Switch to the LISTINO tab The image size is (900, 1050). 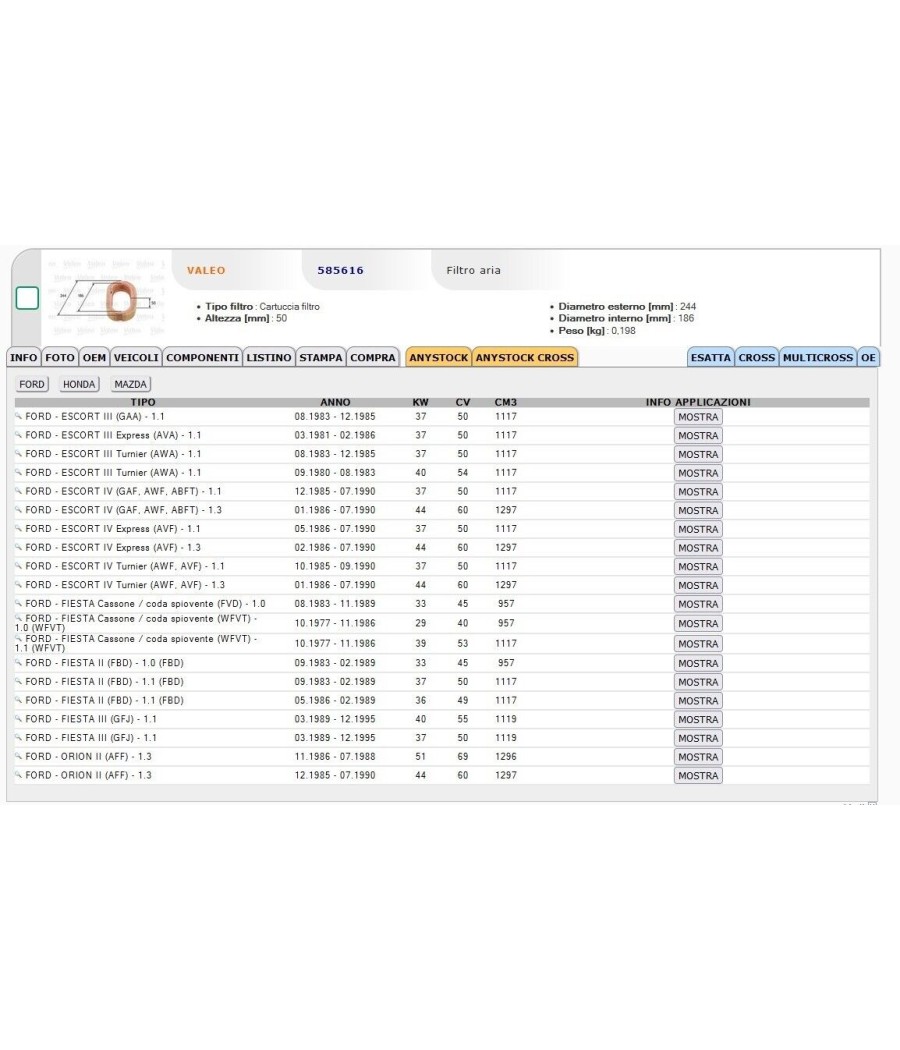tap(269, 358)
